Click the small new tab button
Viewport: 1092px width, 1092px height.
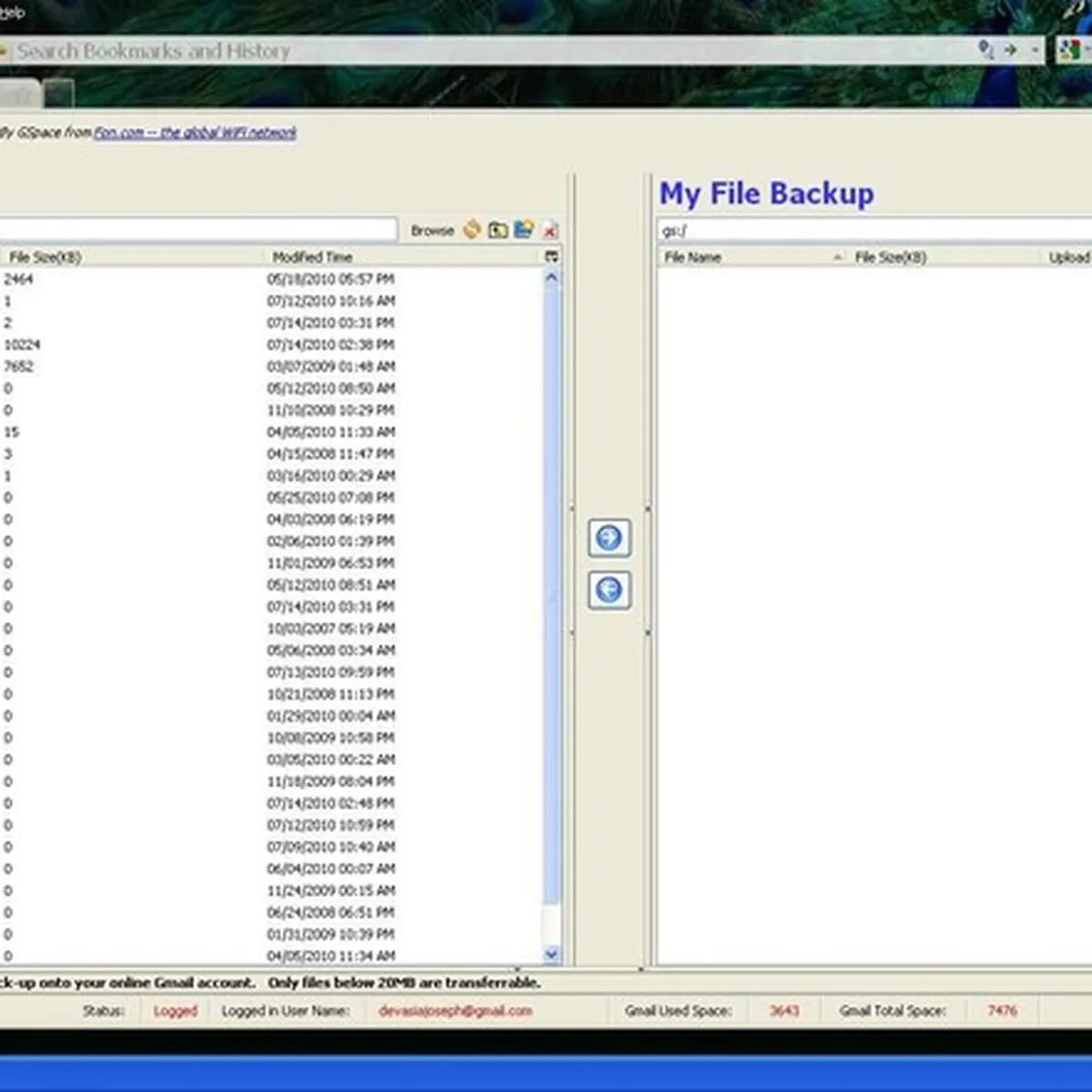[58, 94]
